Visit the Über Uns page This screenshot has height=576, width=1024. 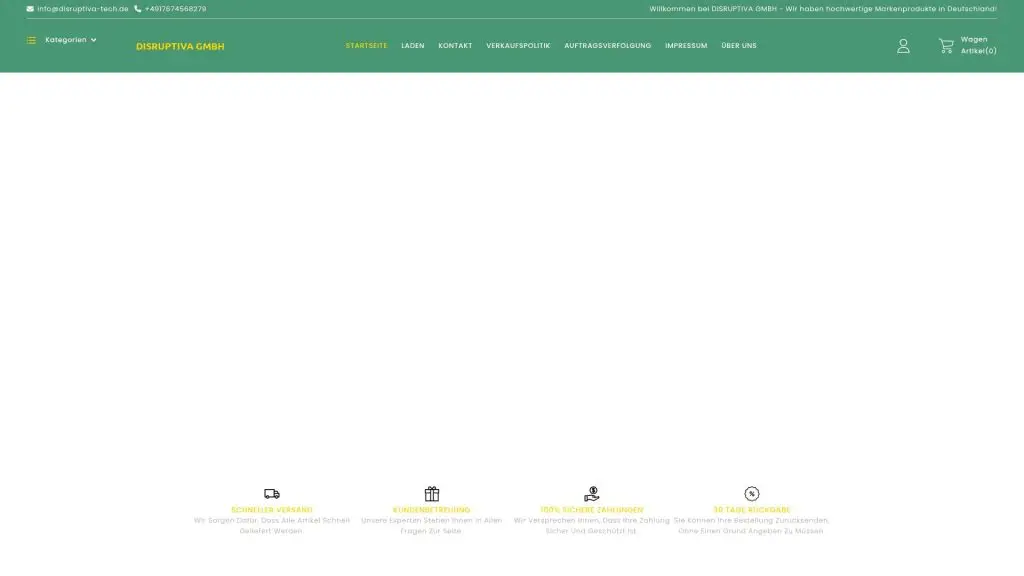click(x=739, y=46)
